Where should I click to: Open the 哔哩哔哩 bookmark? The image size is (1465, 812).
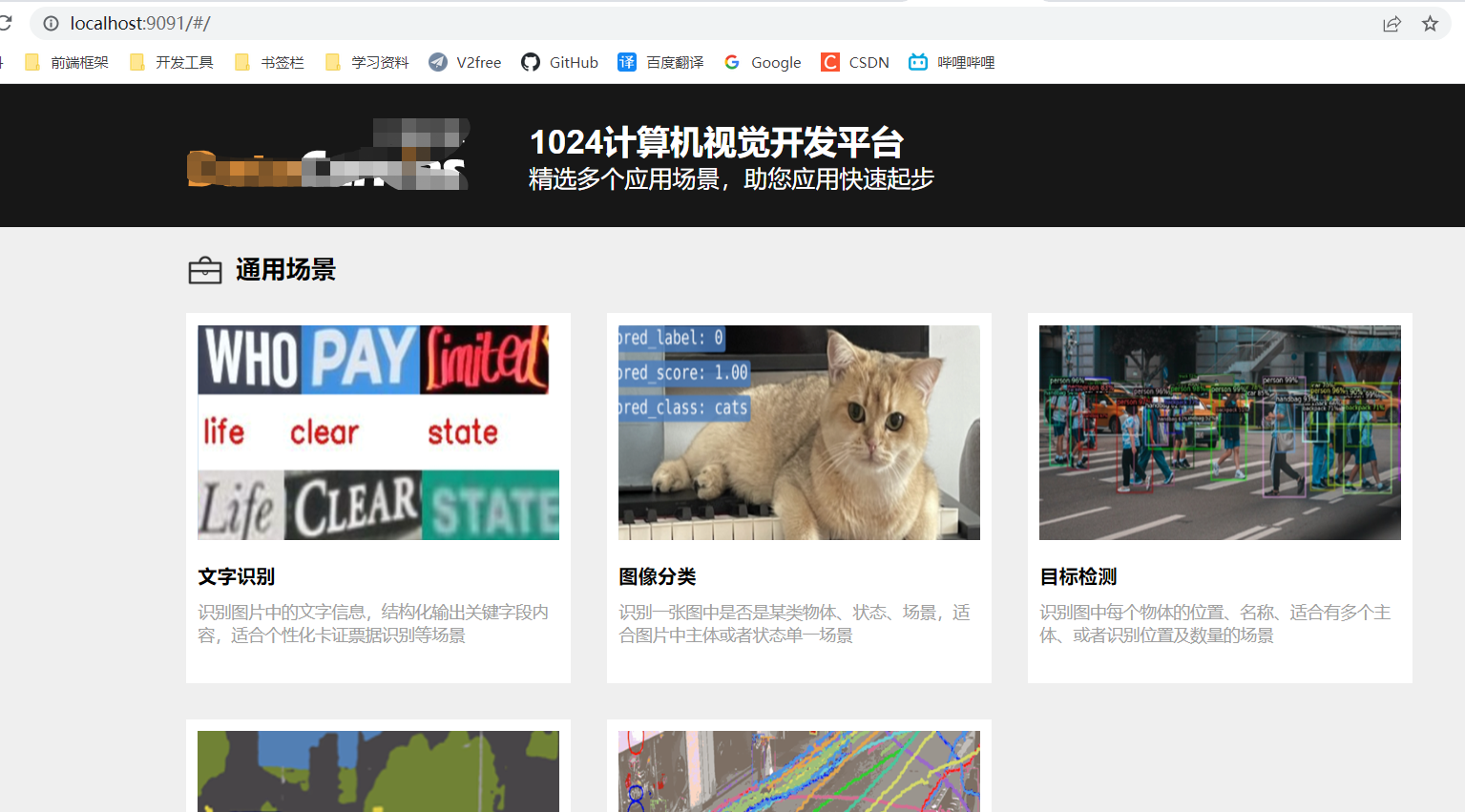(x=952, y=62)
